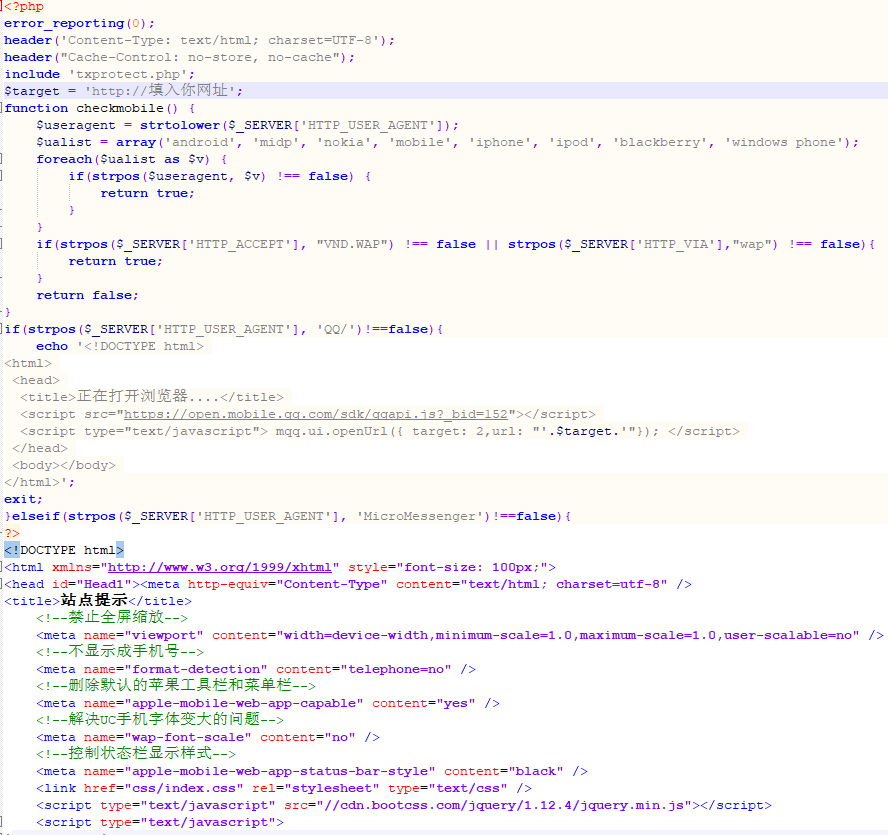The height and width of the screenshot is (835, 888).
Task: Click the <body></body> line
Action: pyautogui.click(x=63, y=466)
